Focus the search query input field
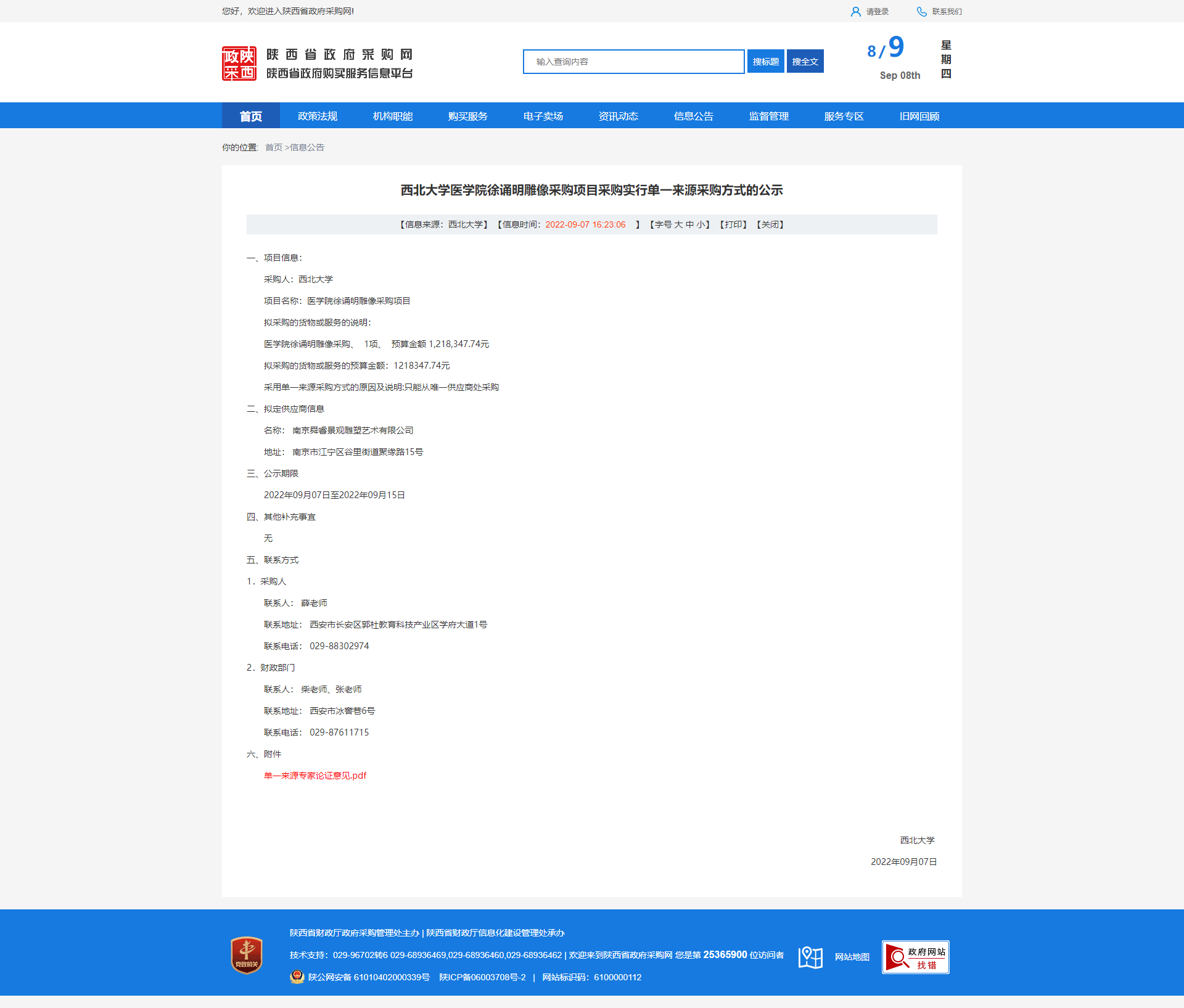The image size is (1184, 1008). [x=633, y=62]
